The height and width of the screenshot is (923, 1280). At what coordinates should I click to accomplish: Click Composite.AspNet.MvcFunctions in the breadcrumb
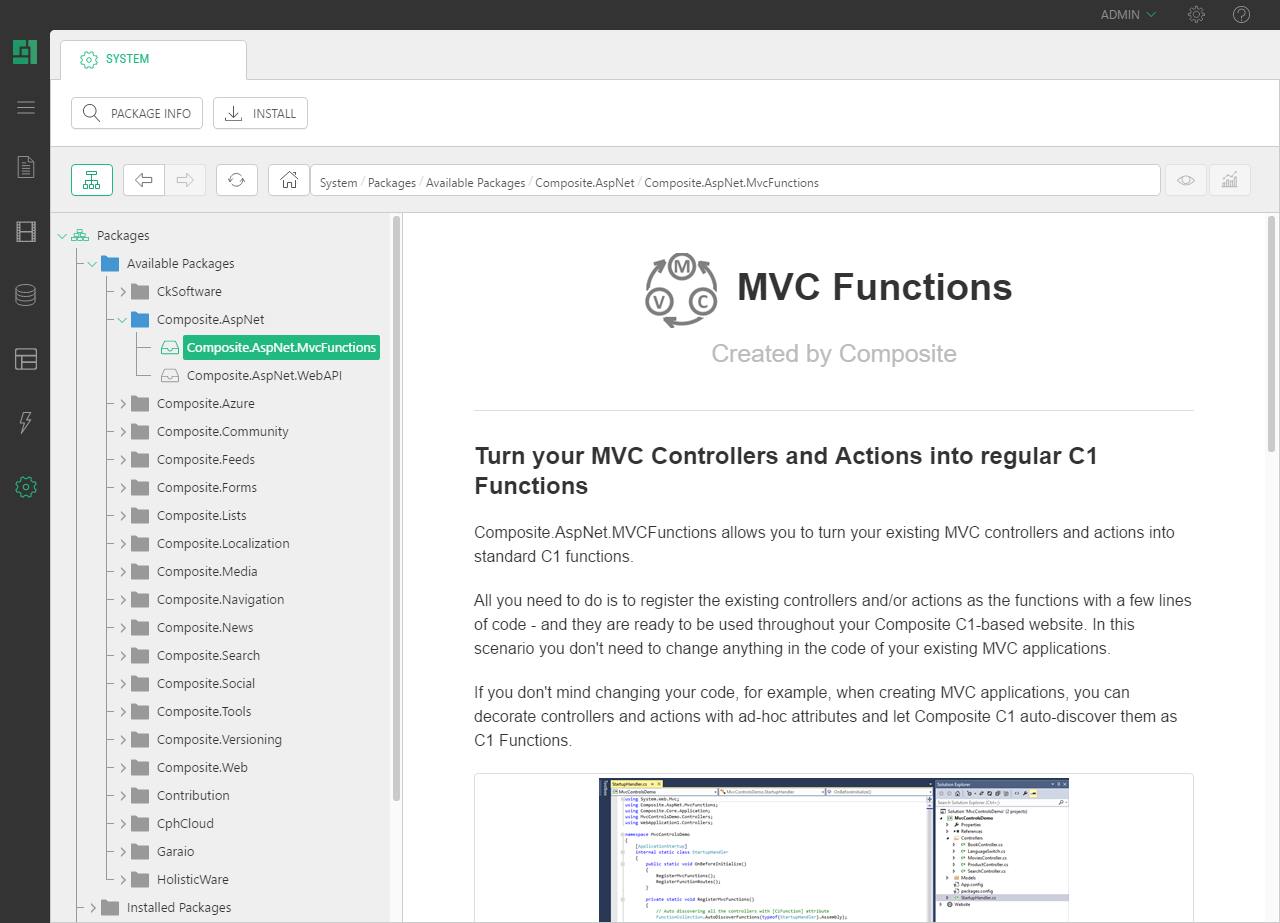731,183
